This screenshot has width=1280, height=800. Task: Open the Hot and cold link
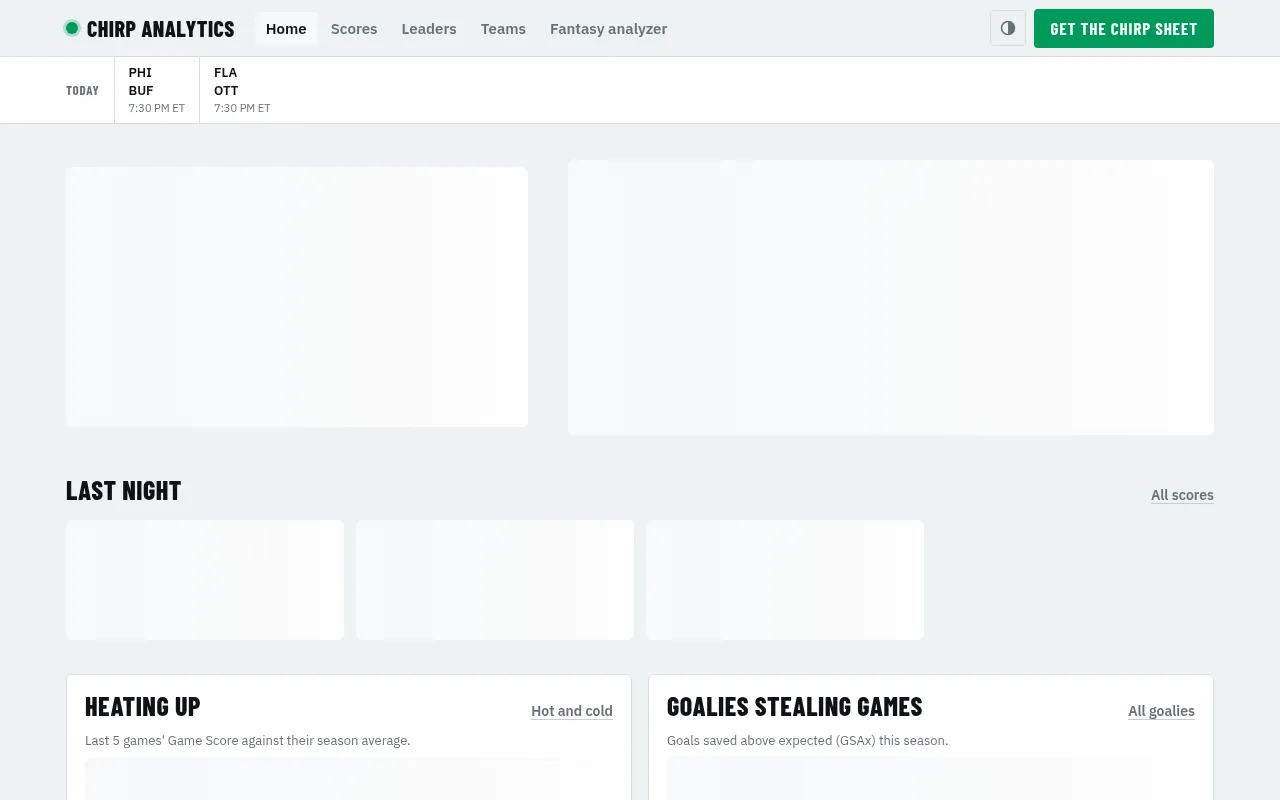(x=572, y=711)
